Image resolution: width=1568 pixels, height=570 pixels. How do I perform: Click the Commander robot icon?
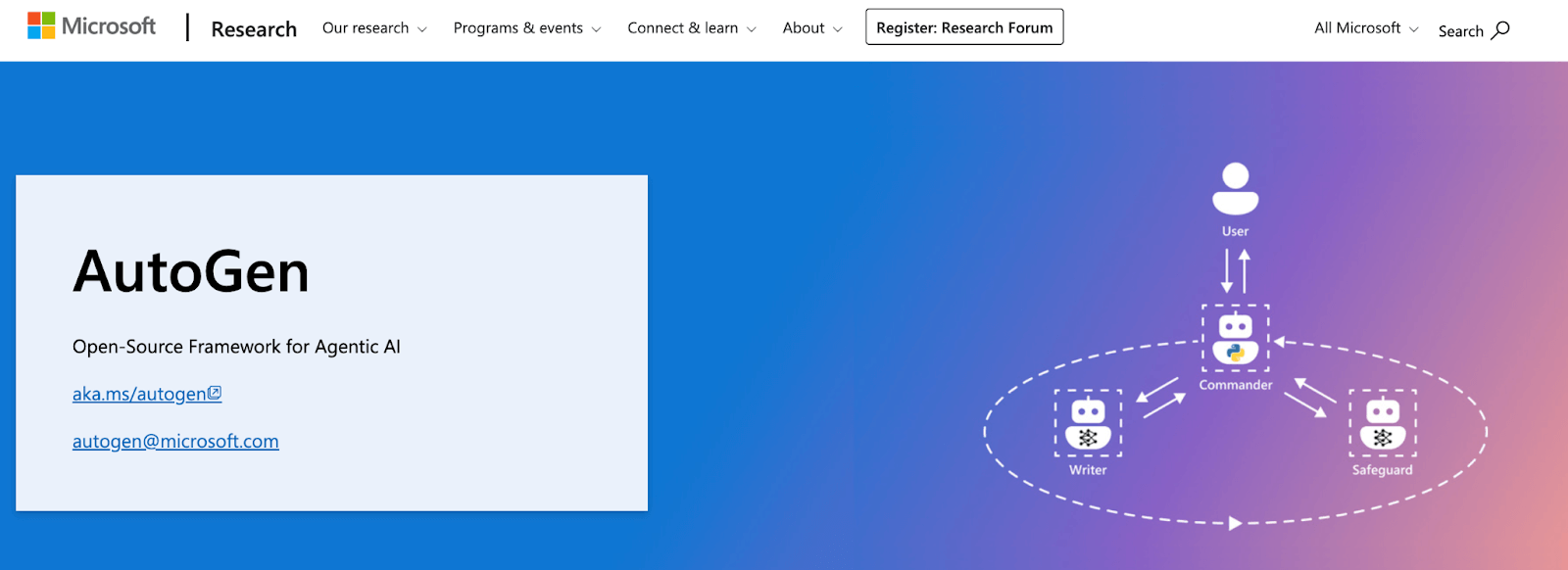[1236, 339]
